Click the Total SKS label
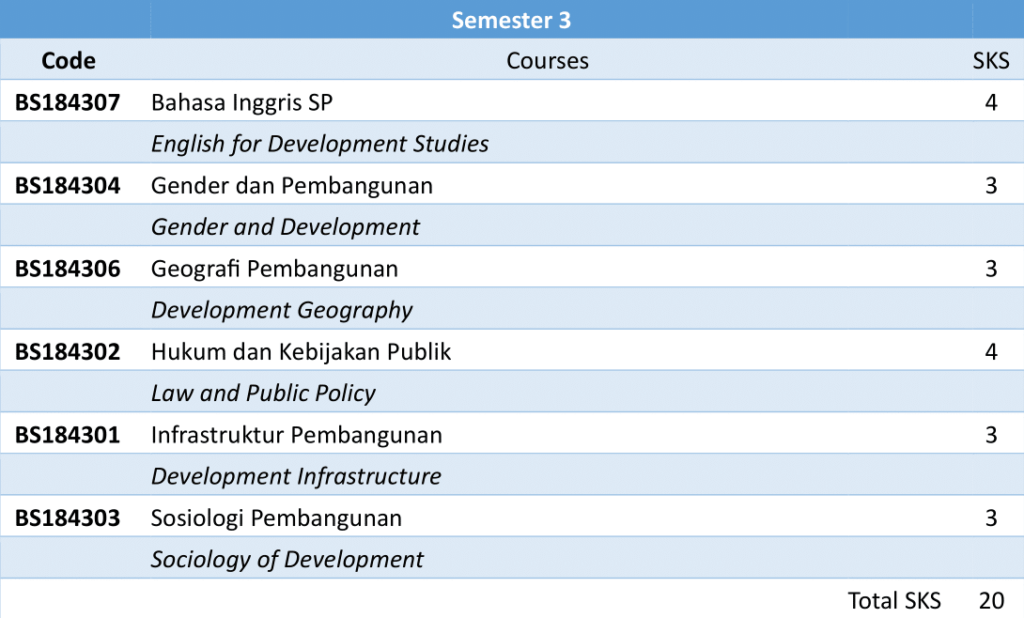The height and width of the screenshot is (618, 1024). pos(894,601)
